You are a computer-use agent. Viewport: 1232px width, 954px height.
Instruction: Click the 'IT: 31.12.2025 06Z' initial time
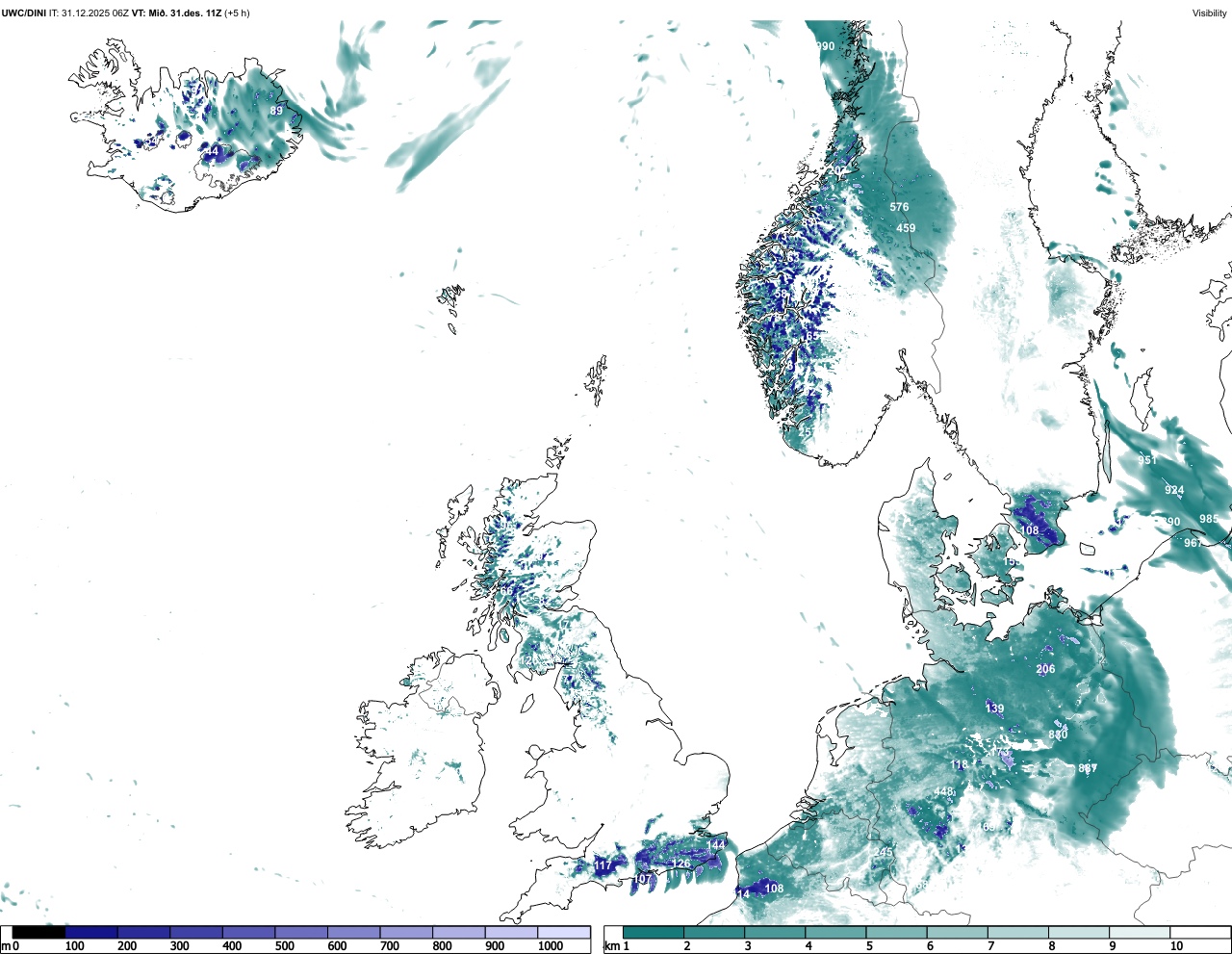(89, 13)
